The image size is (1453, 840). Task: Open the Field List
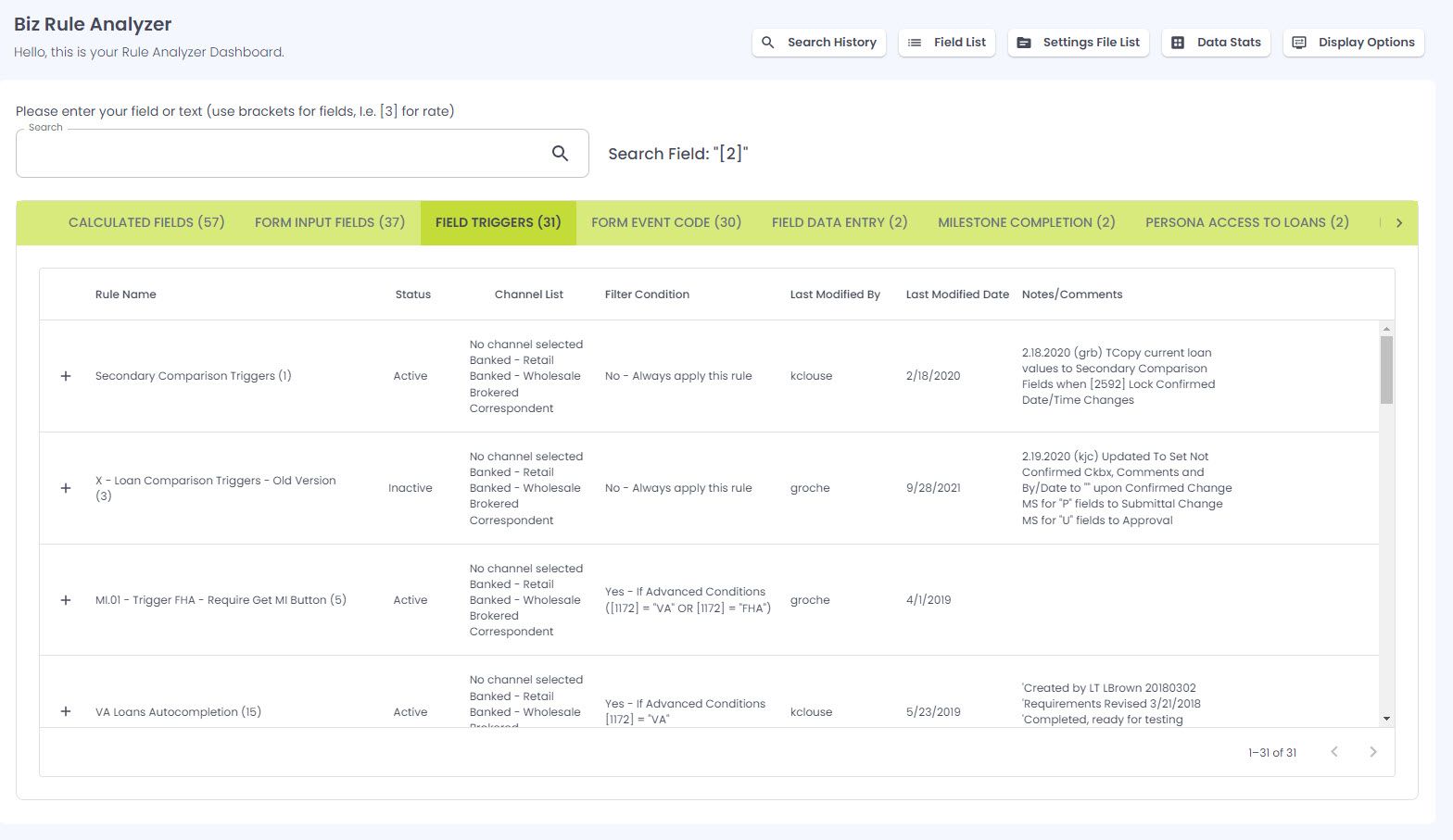coord(947,43)
